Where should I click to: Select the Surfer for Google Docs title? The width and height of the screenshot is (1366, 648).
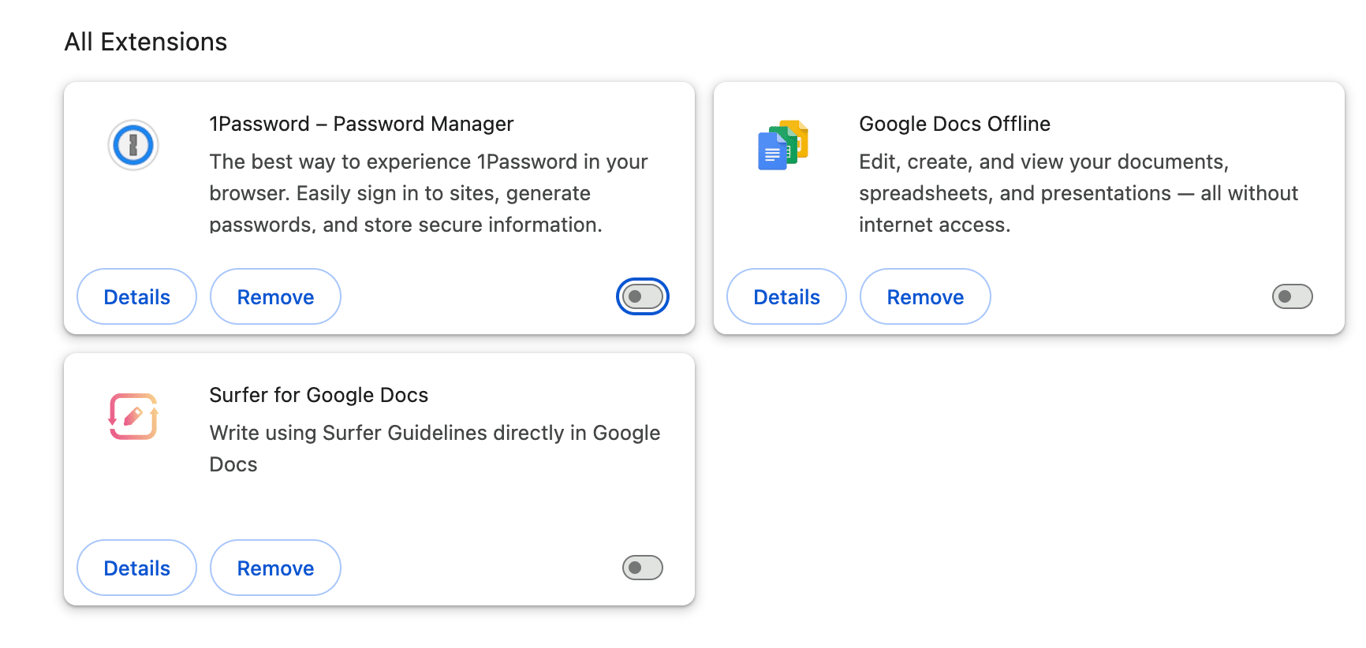click(318, 394)
